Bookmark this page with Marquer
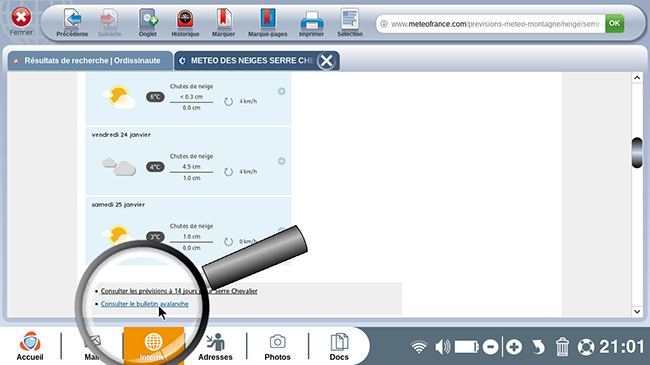The height and width of the screenshot is (365, 650). coord(223,23)
